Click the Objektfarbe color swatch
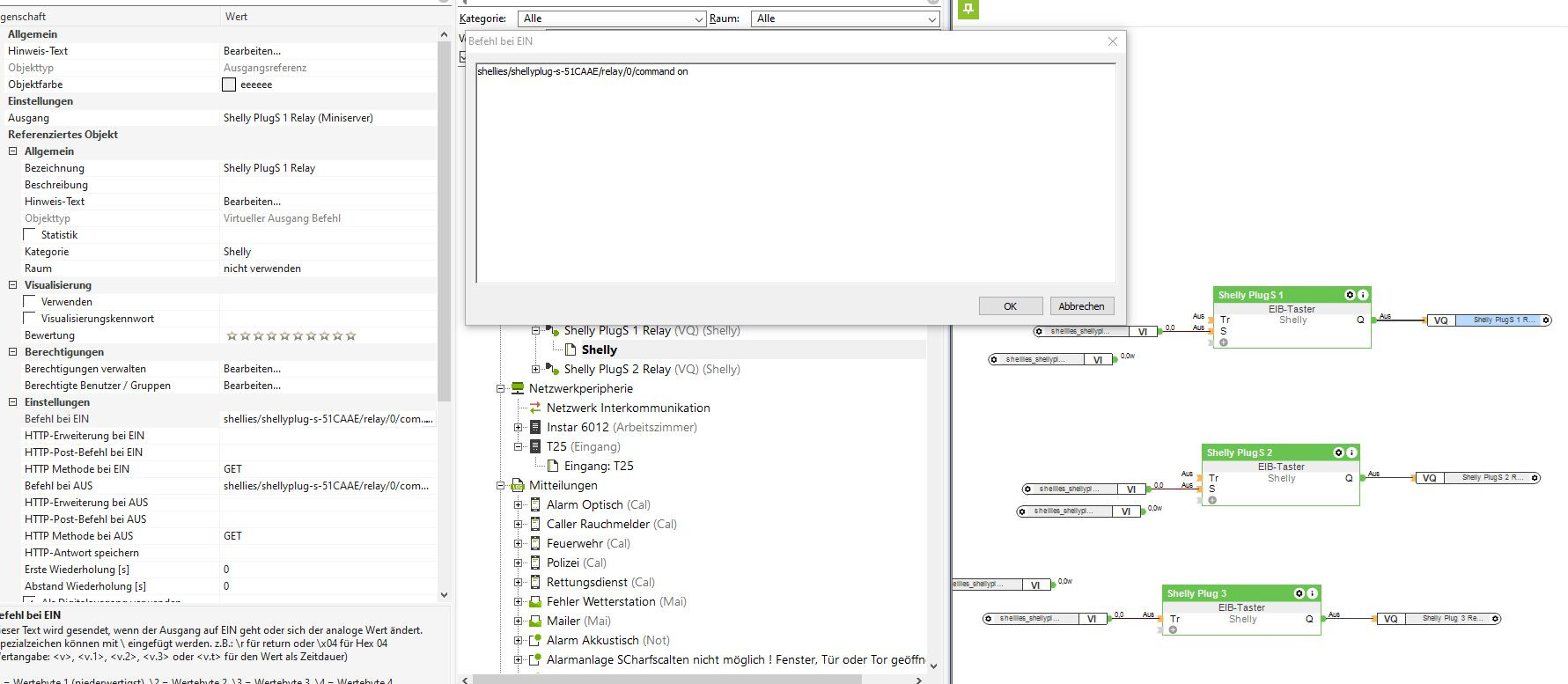The image size is (1568, 684). pos(229,85)
